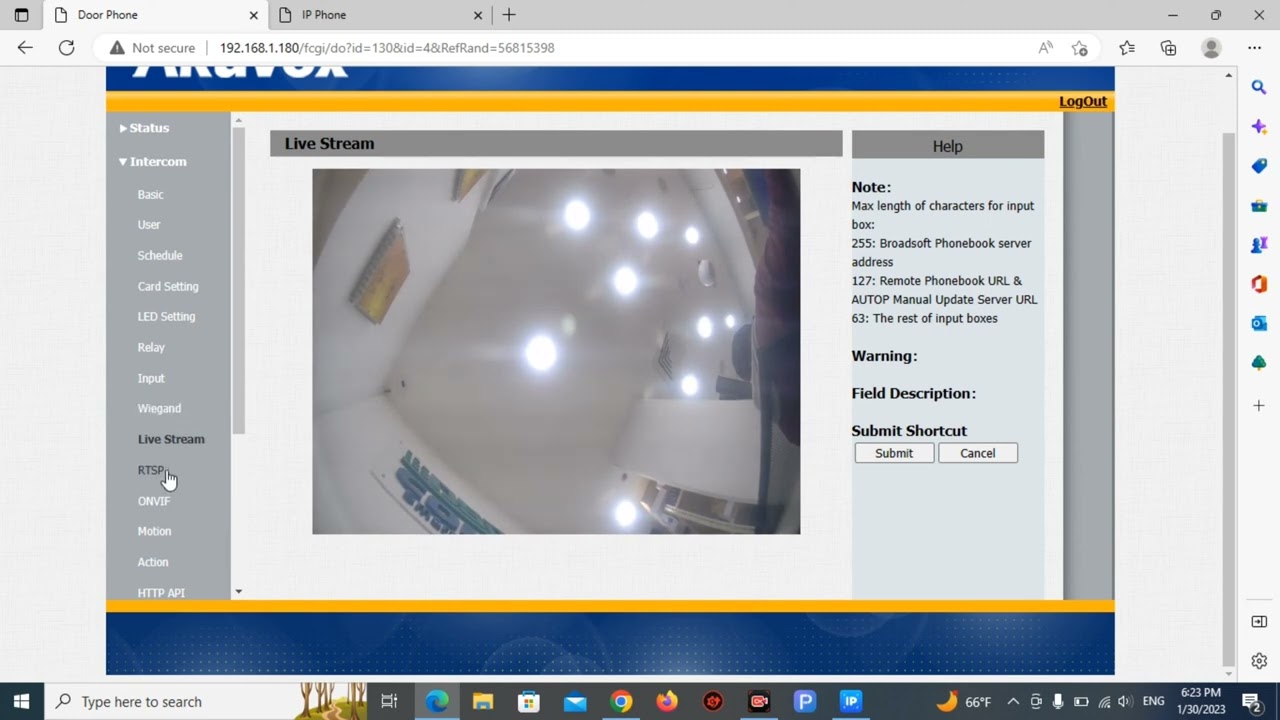Viewport: 1280px width, 720px height.
Task: Open sidebar settings gear icon
Action: tap(1259, 661)
